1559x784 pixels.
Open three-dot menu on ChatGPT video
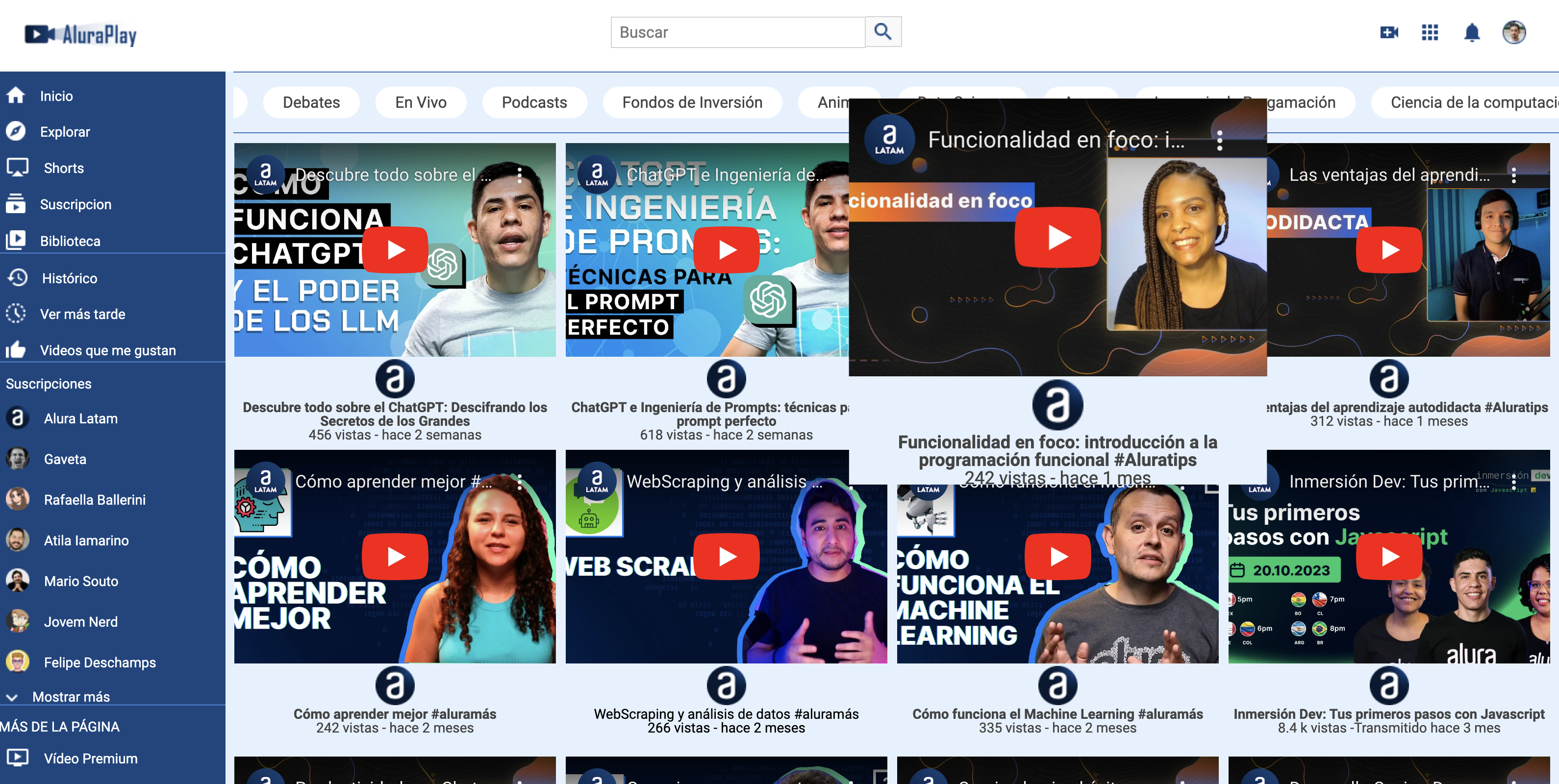coord(519,175)
